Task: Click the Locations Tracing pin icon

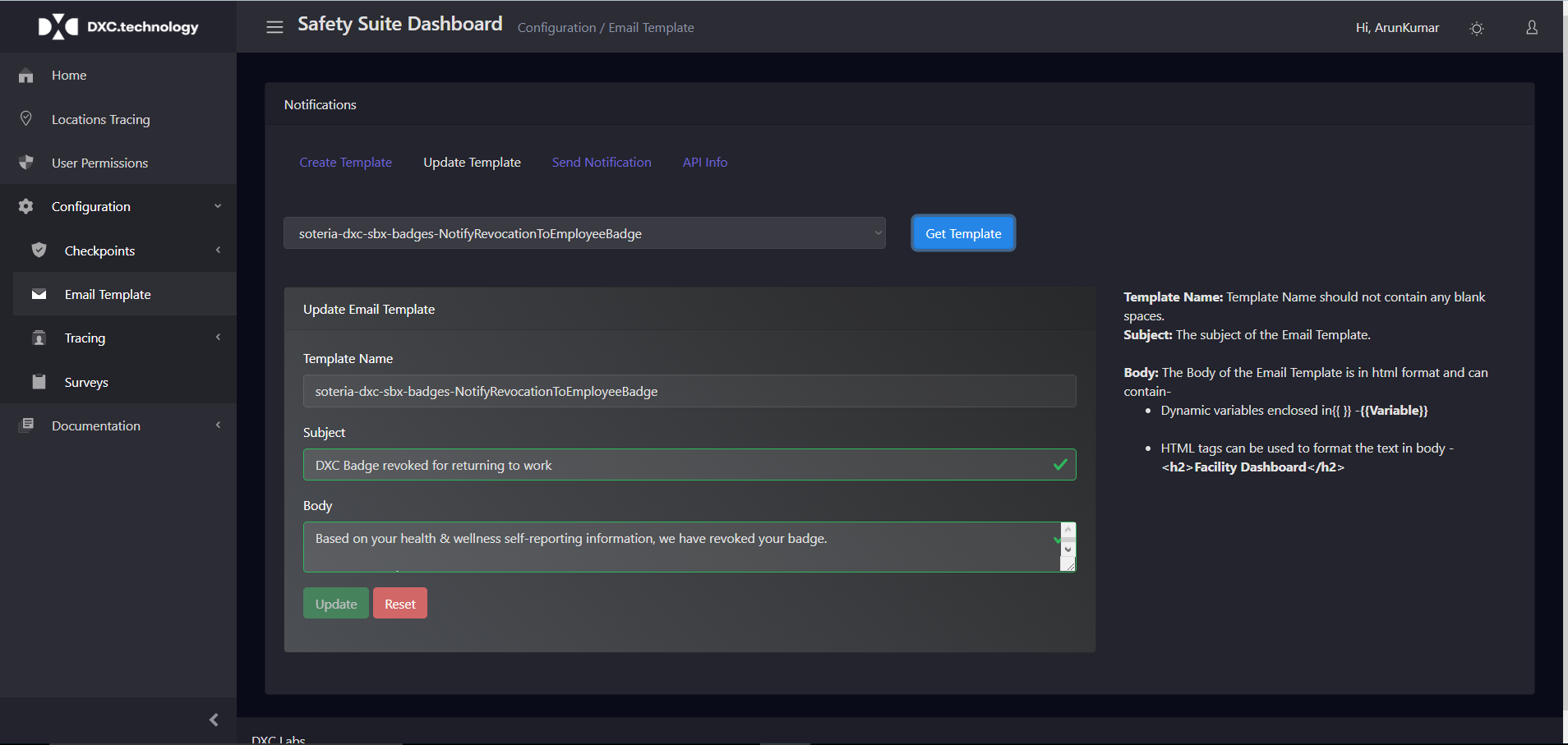Action: [x=26, y=119]
